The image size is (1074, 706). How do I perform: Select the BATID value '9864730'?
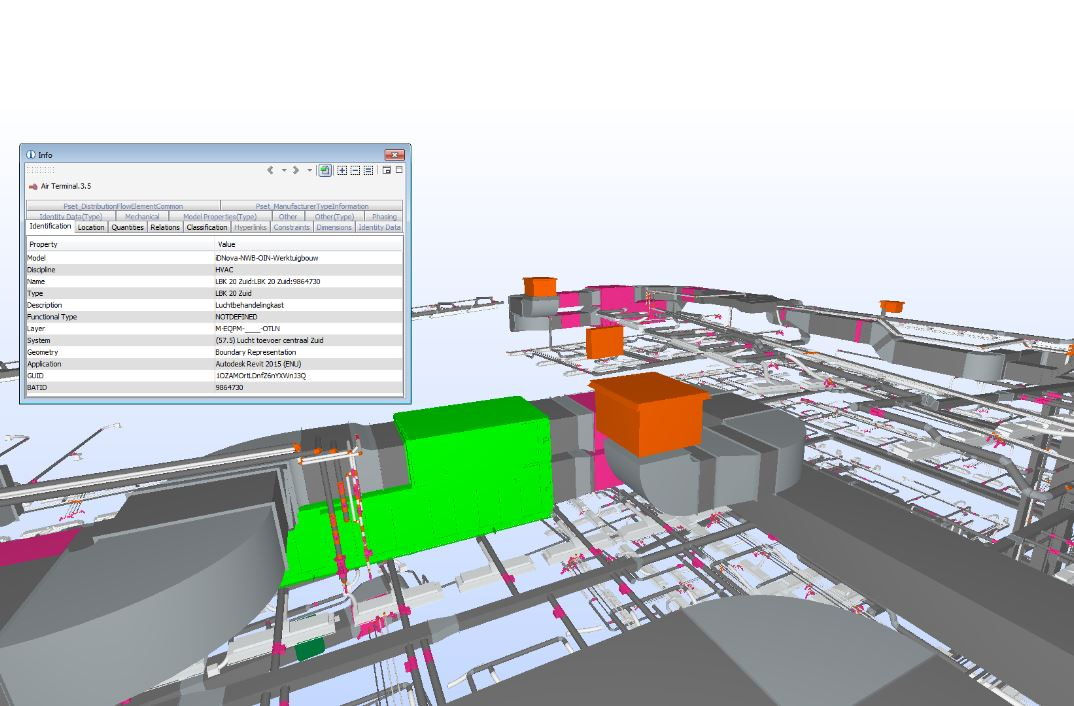tap(229, 388)
